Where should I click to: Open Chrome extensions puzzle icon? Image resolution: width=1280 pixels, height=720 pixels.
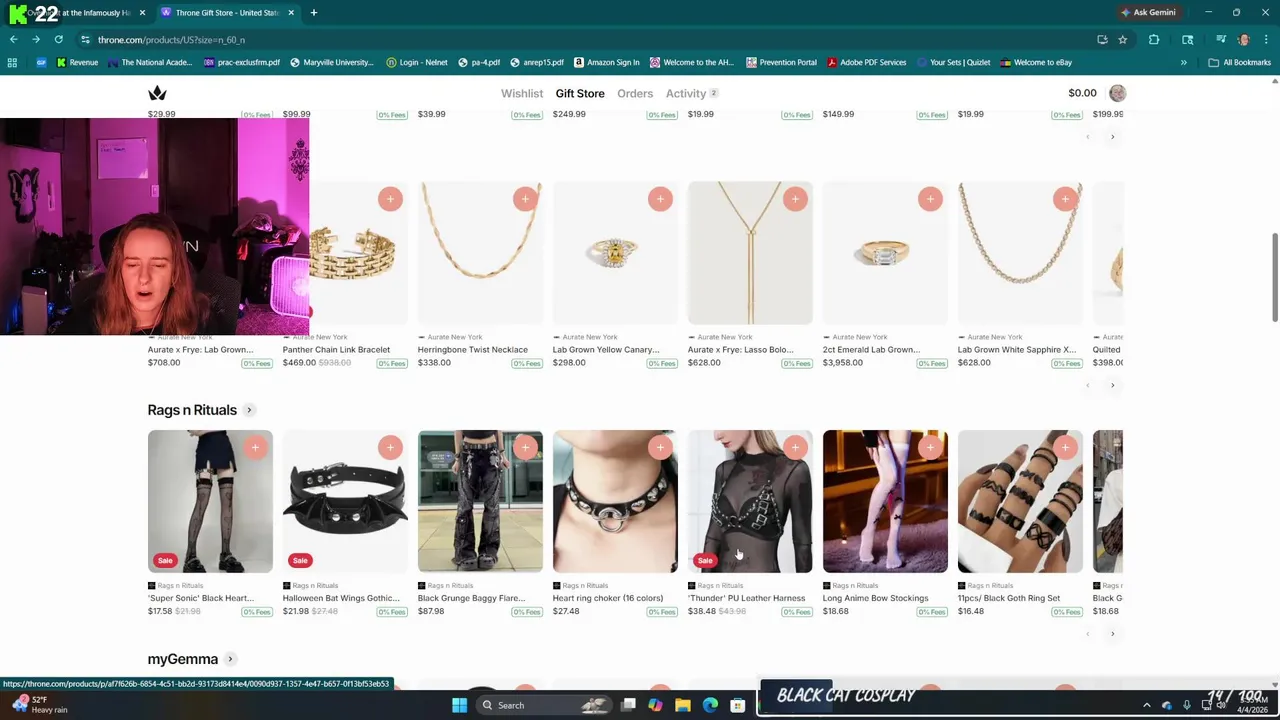[x=1154, y=39]
